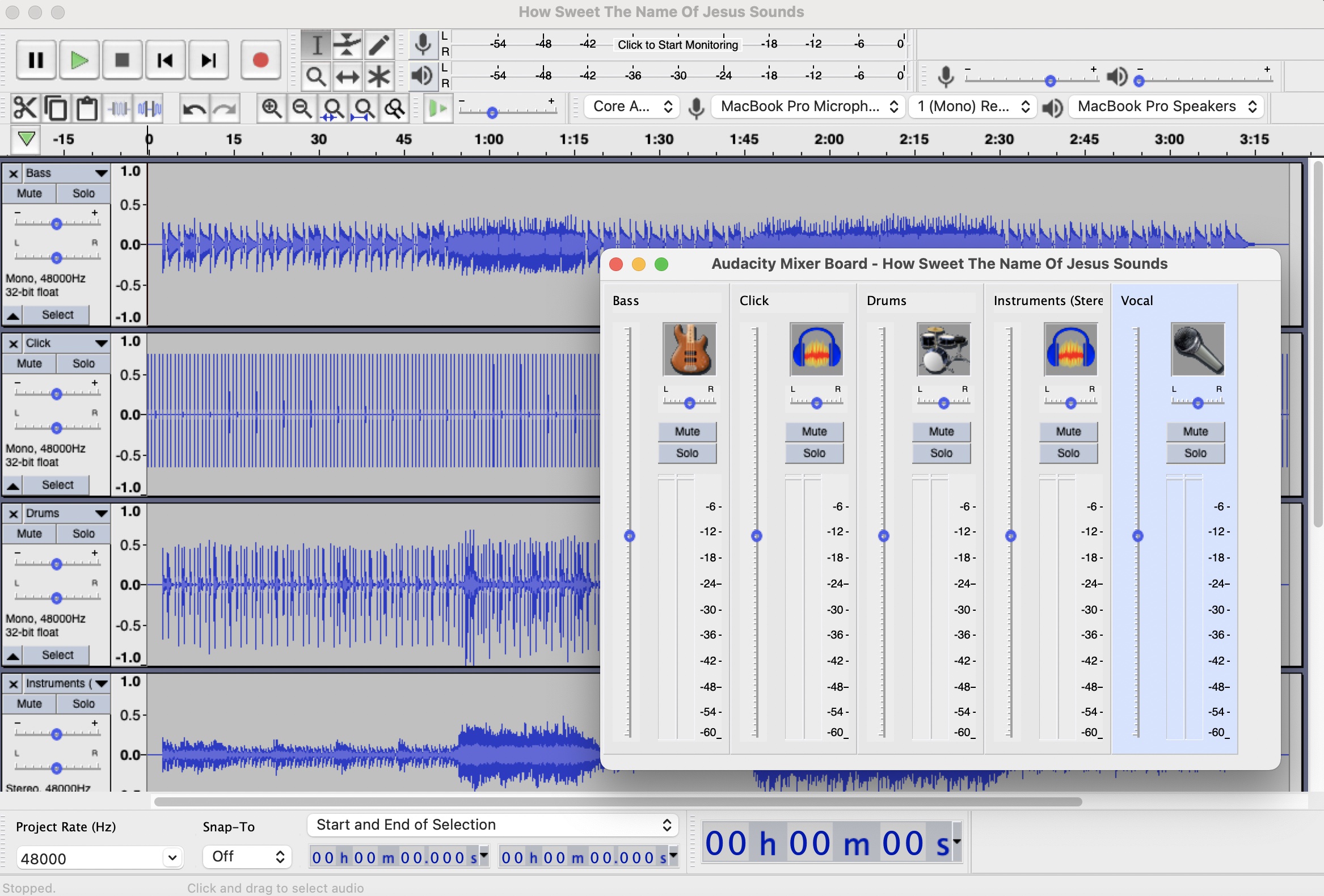Collapse the Bass track with triangle button
1324x896 pixels.
(x=13, y=315)
